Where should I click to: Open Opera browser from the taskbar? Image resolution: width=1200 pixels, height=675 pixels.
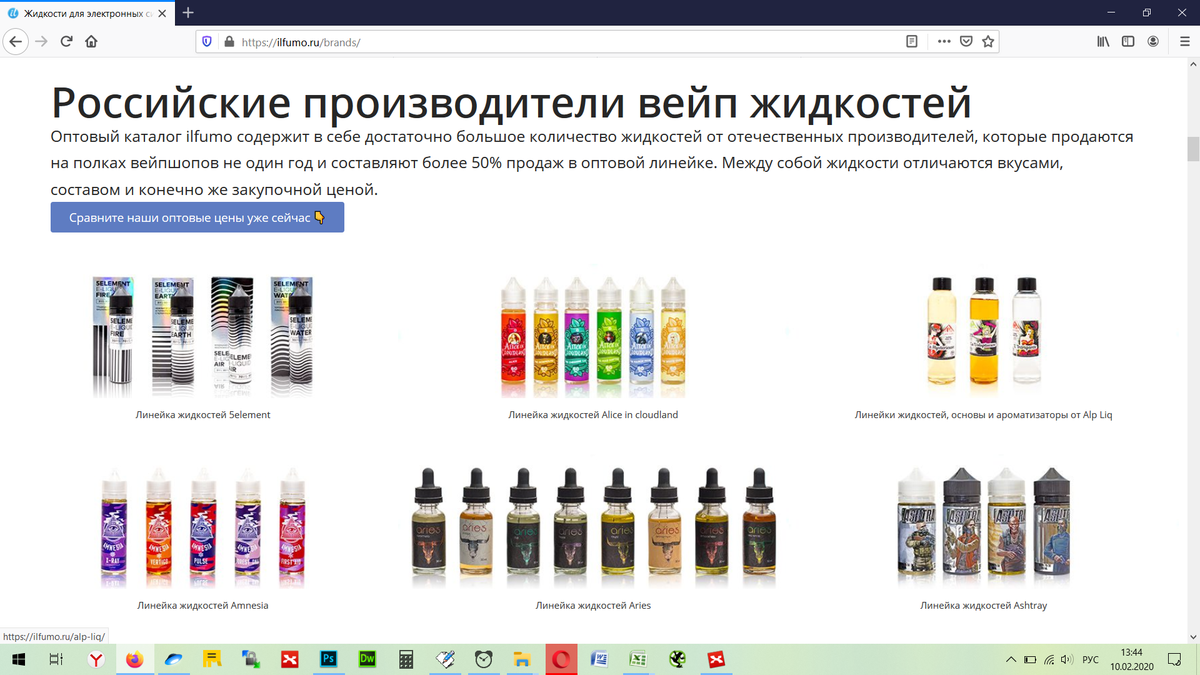tap(561, 659)
